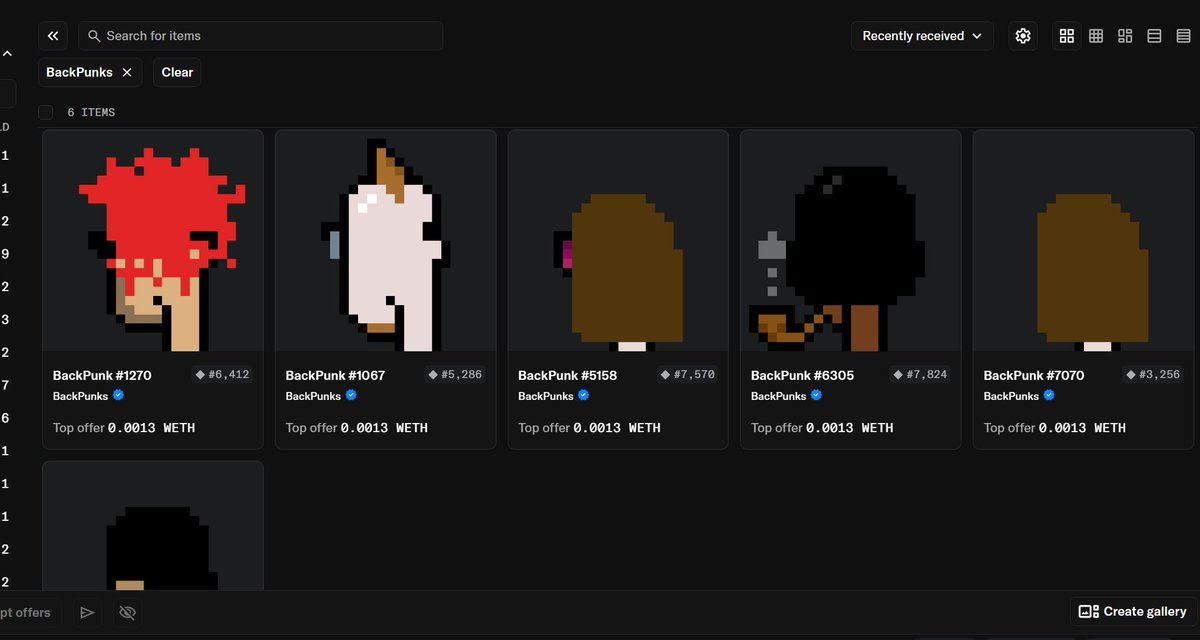Click the verified badge on BackPunk #1067
The image size is (1200, 640).
351,395
